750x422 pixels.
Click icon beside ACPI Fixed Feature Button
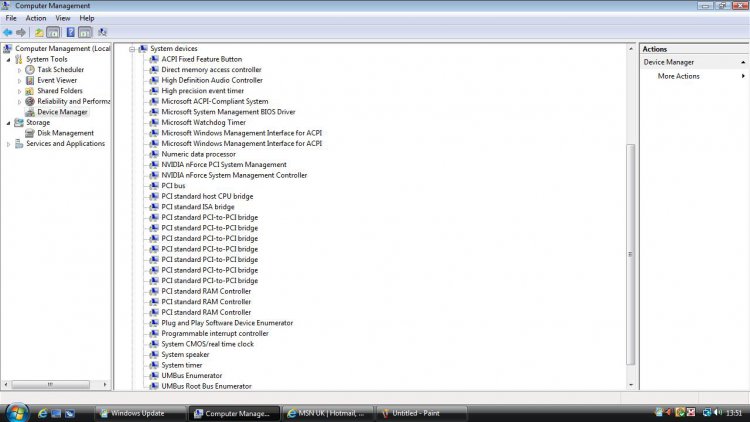point(154,59)
